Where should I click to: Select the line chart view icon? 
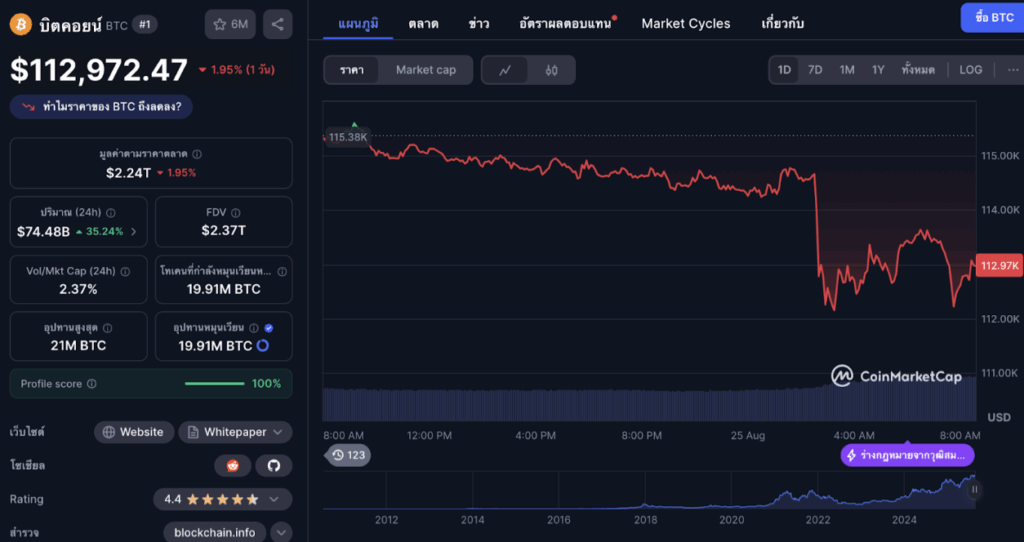point(506,70)
